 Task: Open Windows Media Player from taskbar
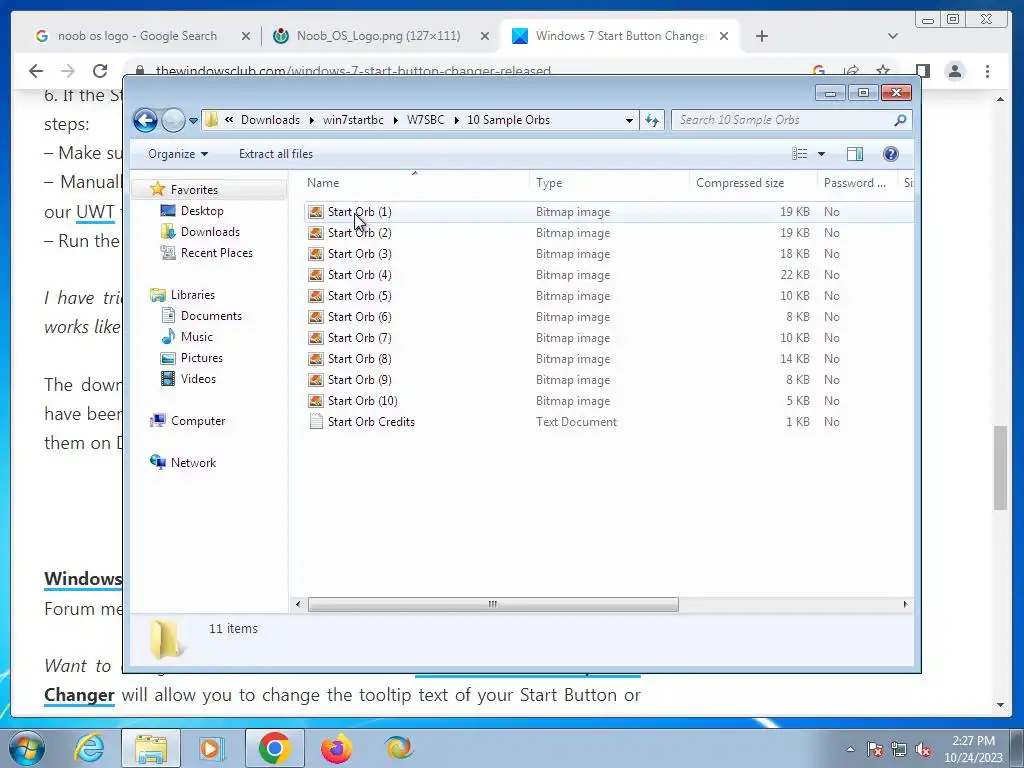point(212,748)
